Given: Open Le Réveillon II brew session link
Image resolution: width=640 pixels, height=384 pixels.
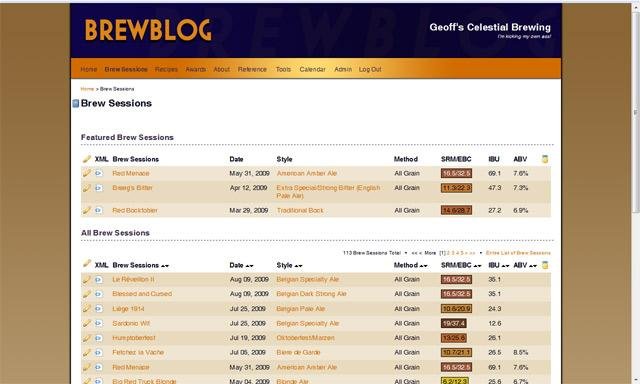Looking at the screenshot, I should (x=133, y=280).
